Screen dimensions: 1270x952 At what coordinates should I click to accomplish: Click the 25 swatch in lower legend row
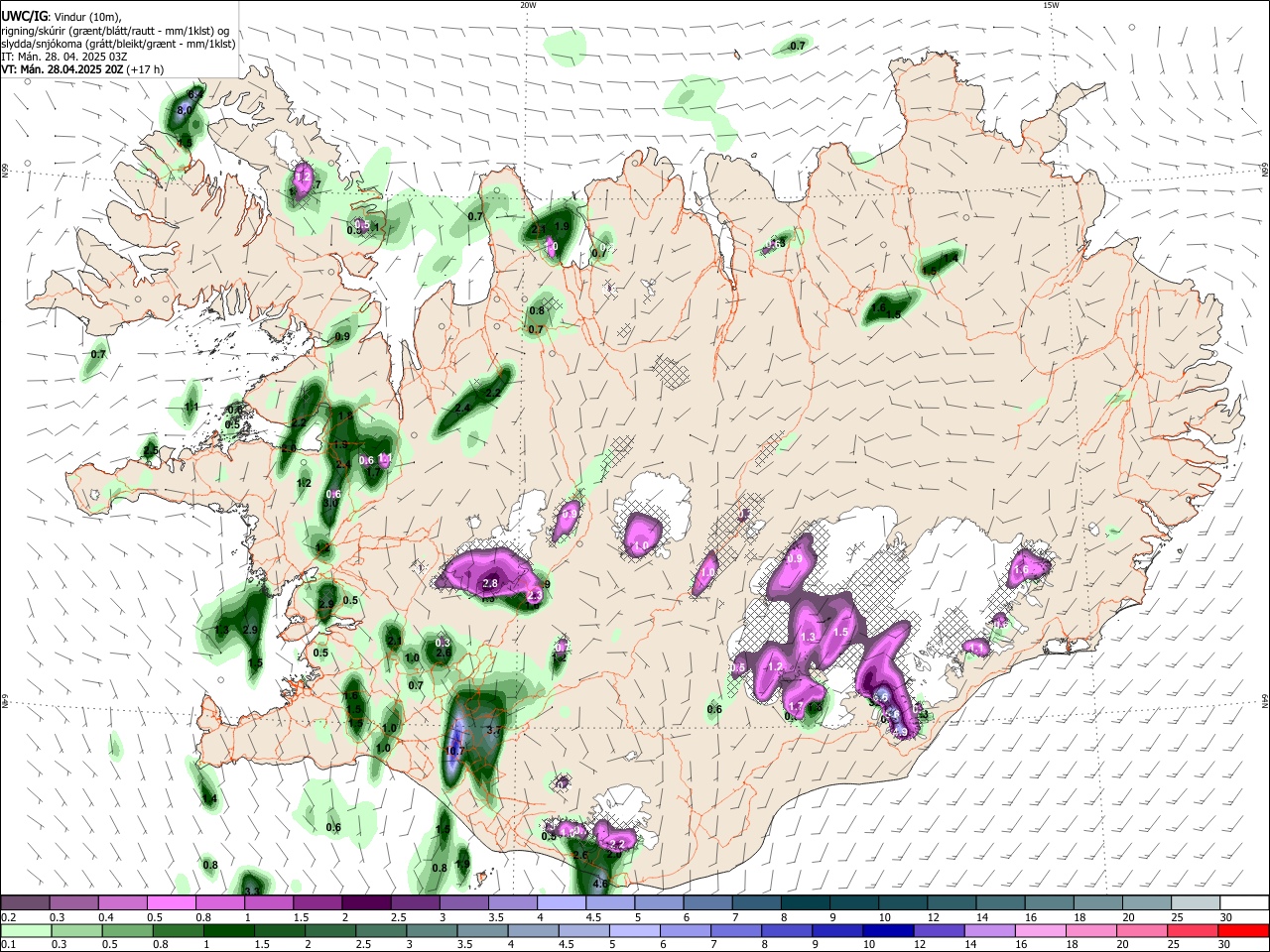(x=1192, y=930)
